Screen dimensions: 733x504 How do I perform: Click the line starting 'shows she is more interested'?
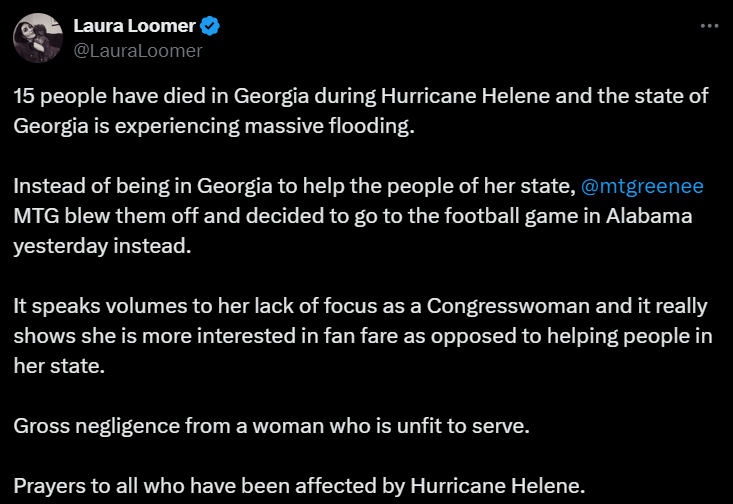point(363,336)
